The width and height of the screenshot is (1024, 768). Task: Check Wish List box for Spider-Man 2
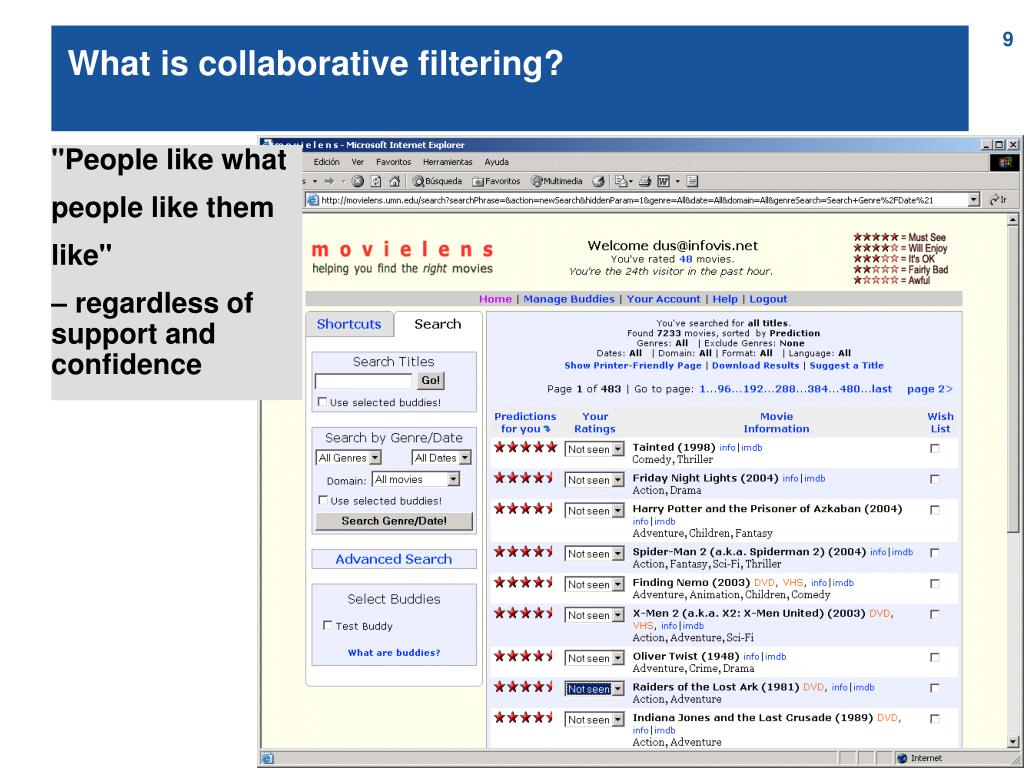point(935,552)
